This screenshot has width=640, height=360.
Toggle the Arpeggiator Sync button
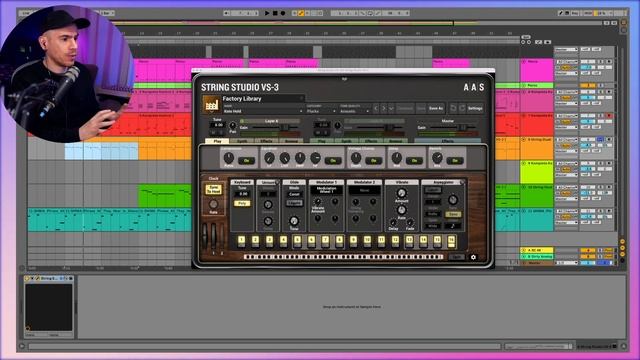pyautogui.click(x=453, y=214)
